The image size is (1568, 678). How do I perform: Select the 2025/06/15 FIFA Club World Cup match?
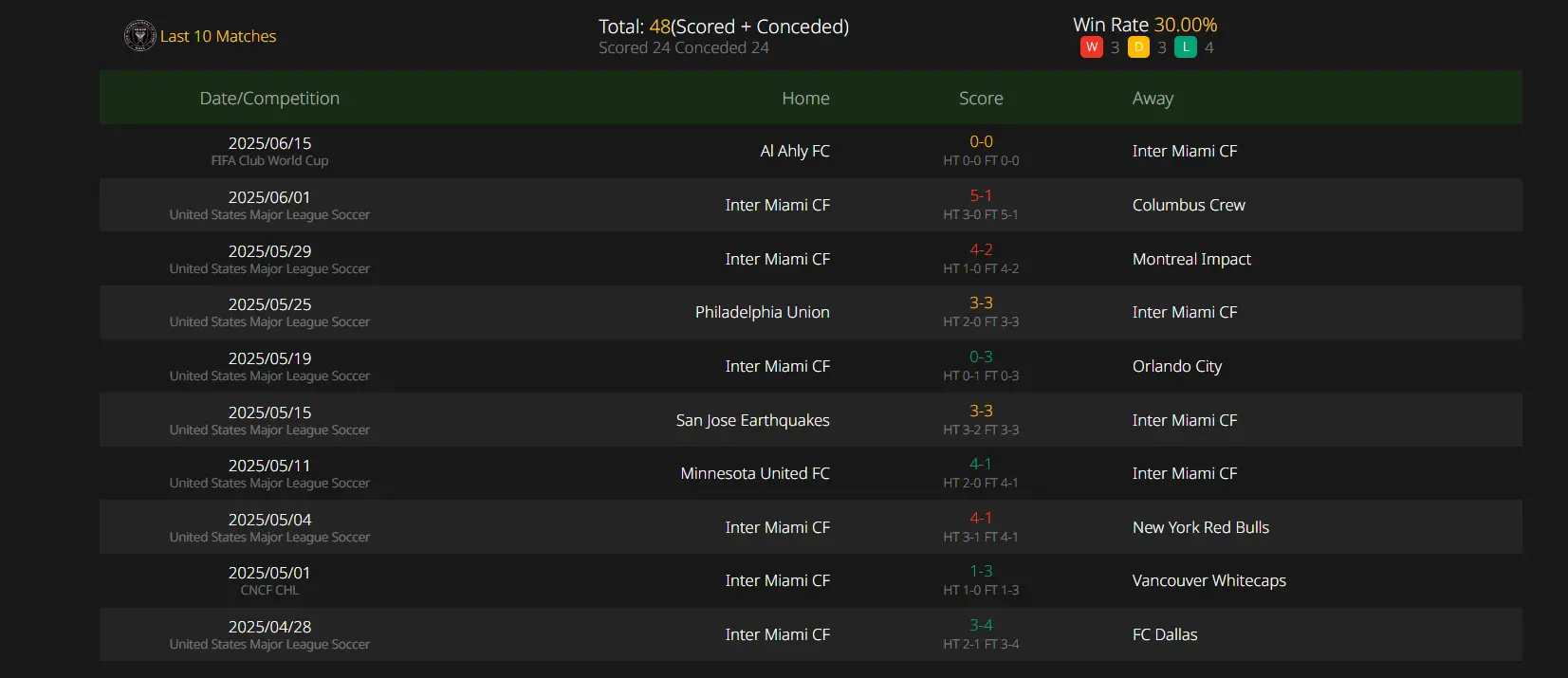(x=811, y=151)
